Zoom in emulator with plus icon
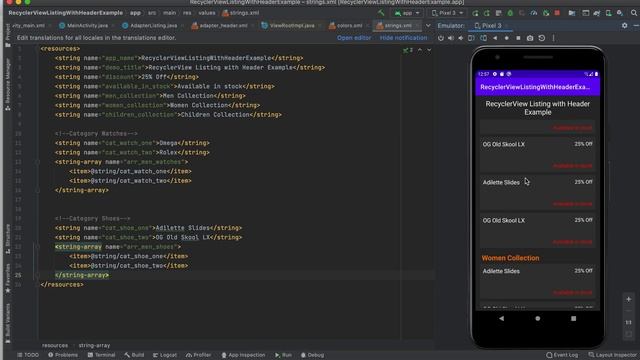 click(629, 299)
